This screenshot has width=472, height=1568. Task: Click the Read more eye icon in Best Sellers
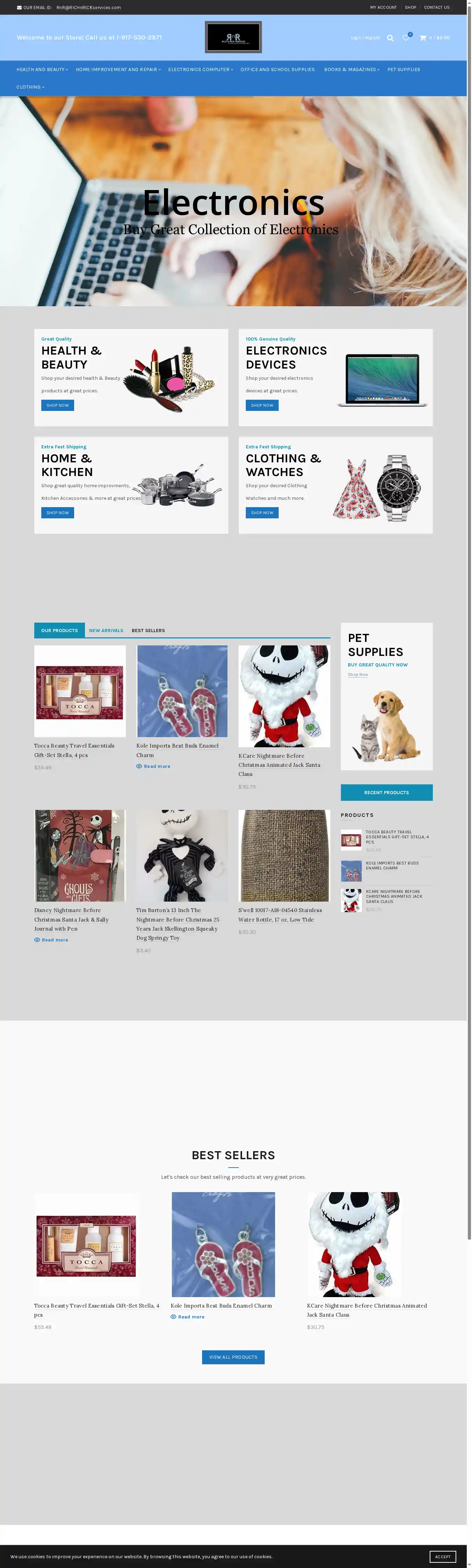pos(173,1317)
